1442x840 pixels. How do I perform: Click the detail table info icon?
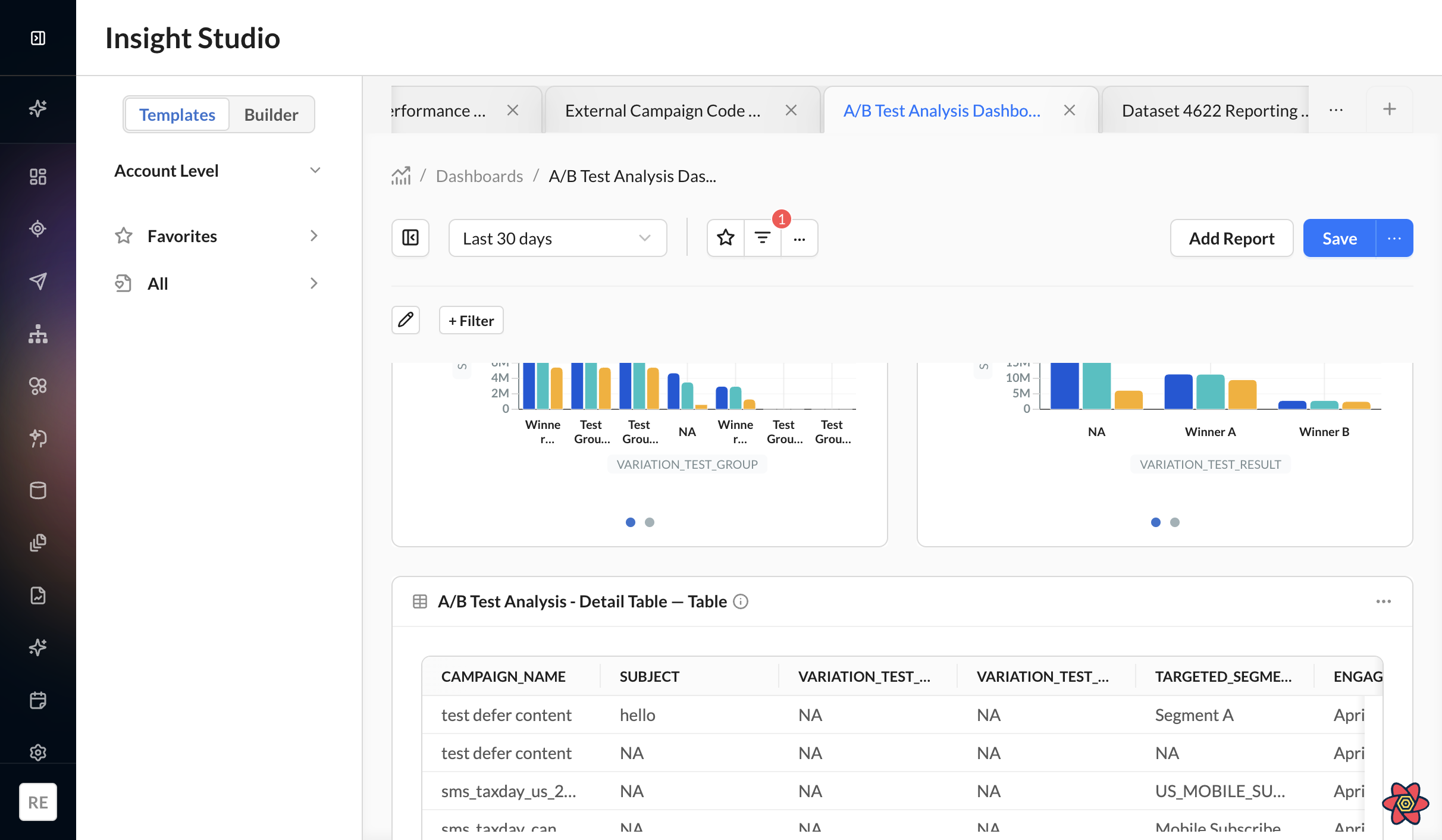741,601
